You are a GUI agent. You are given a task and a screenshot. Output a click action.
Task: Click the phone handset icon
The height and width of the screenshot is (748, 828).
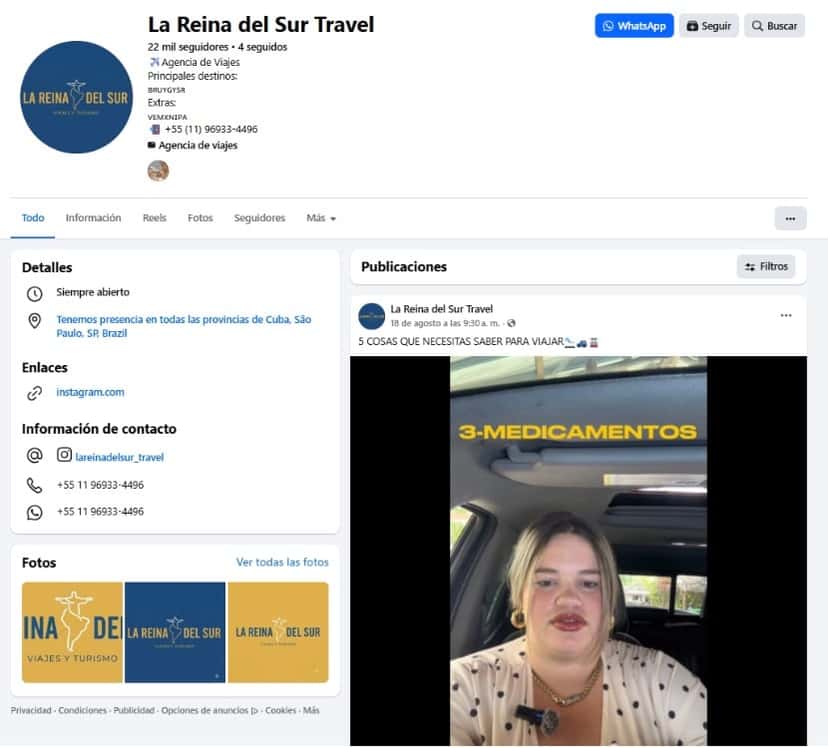click(x=35, y=485)
